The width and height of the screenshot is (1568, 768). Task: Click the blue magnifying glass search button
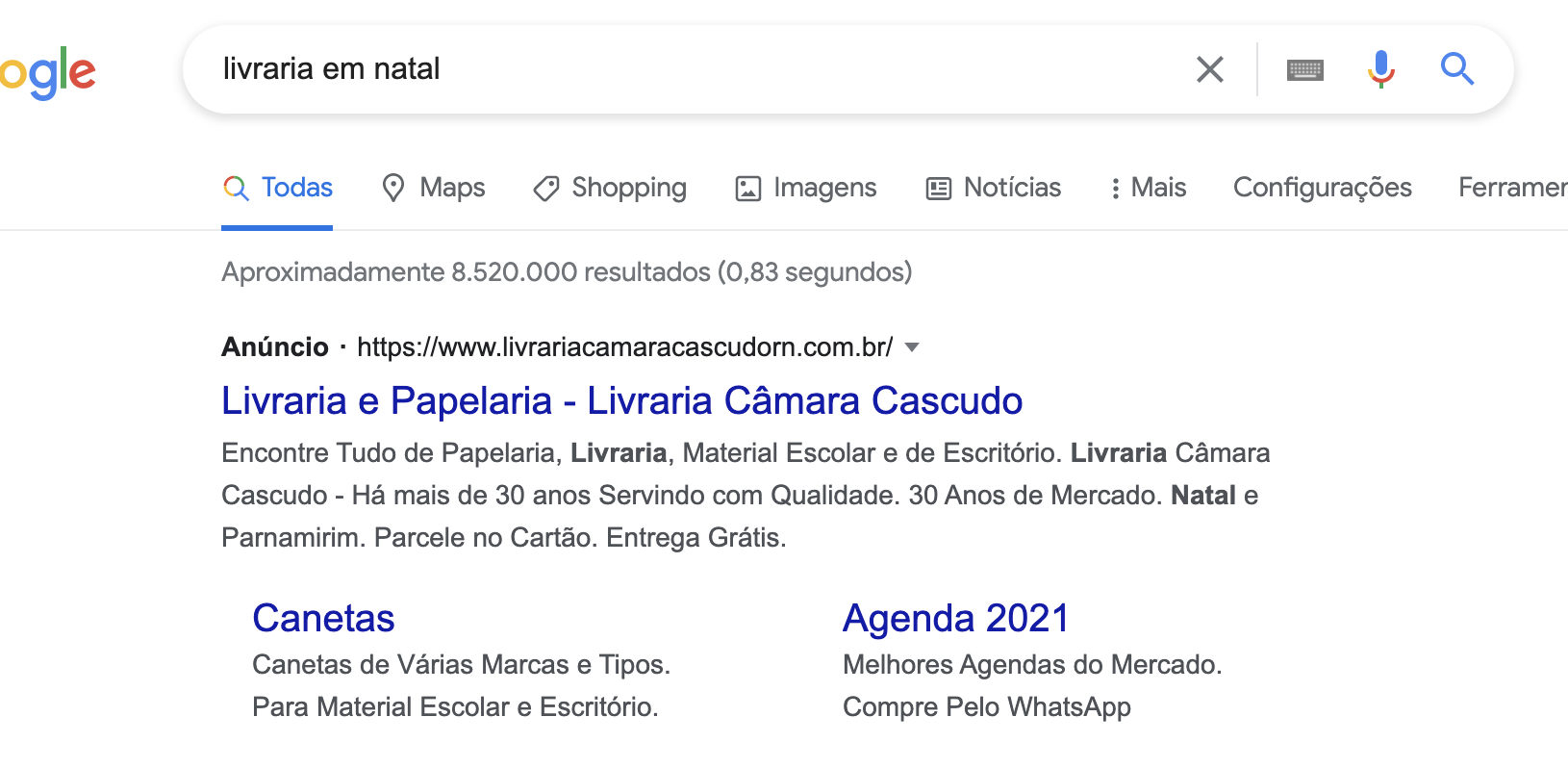[x=1457, y=69]
